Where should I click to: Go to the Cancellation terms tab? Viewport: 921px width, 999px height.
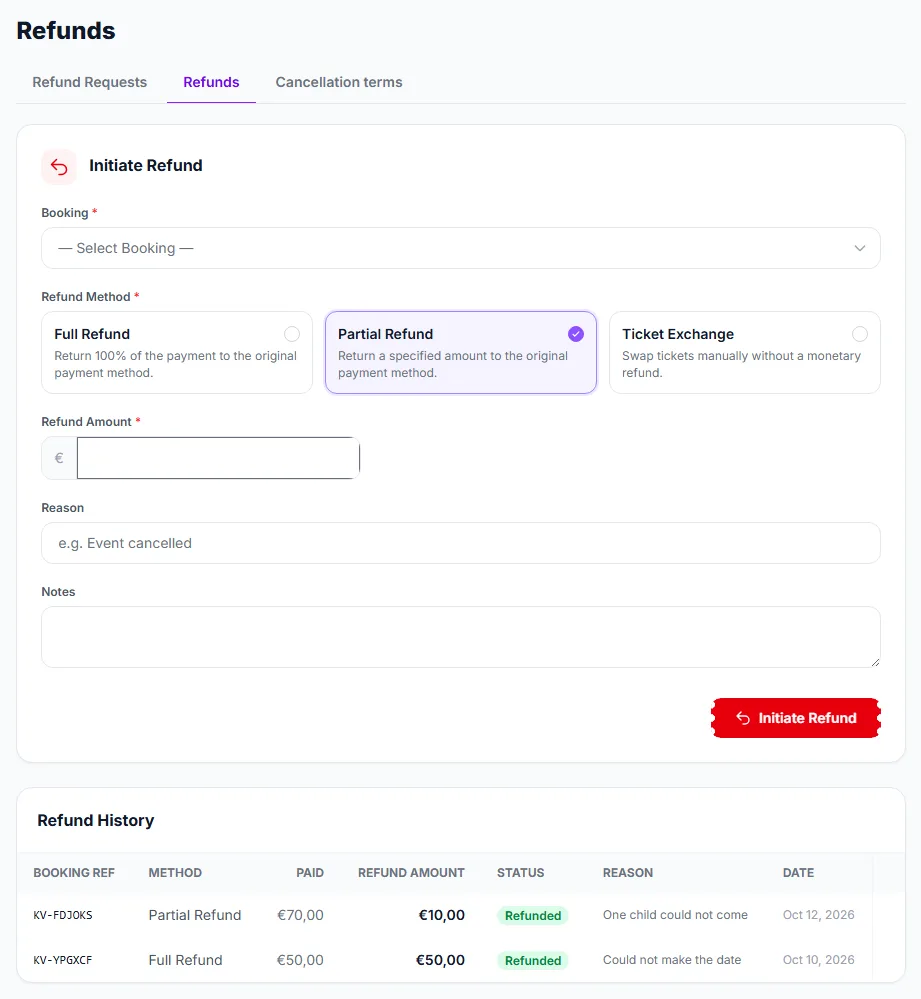pos(339,82)
